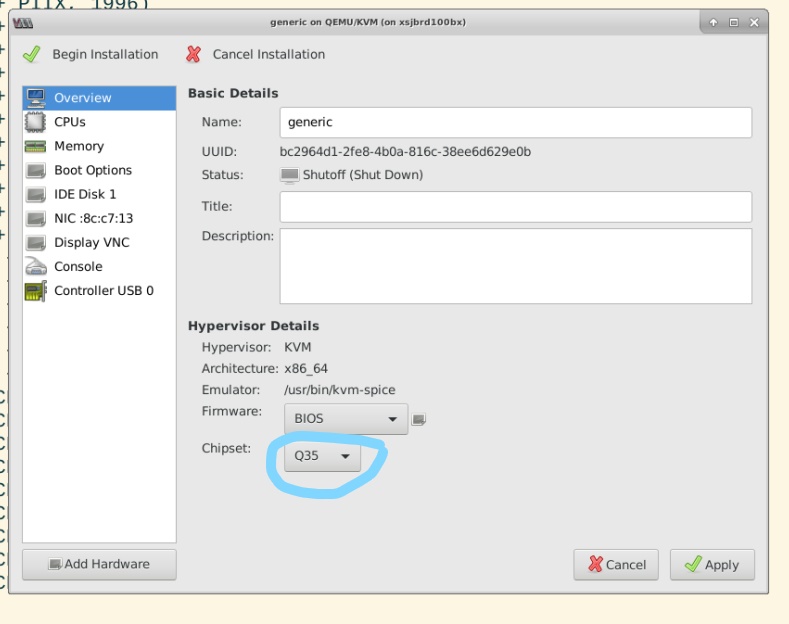This screenshot has height=624, width=789.
Task: Click the Name text field
Action: [515, 123]
